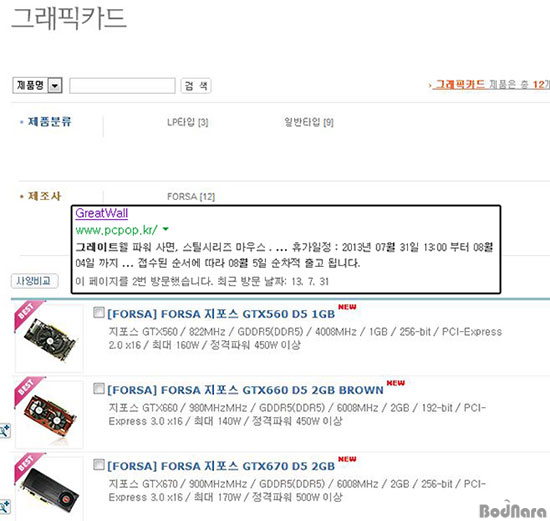This screenshot has width=550, height=521.
Task: Click the green arrow after www.pcpop.kr
Action: point(166,229)
